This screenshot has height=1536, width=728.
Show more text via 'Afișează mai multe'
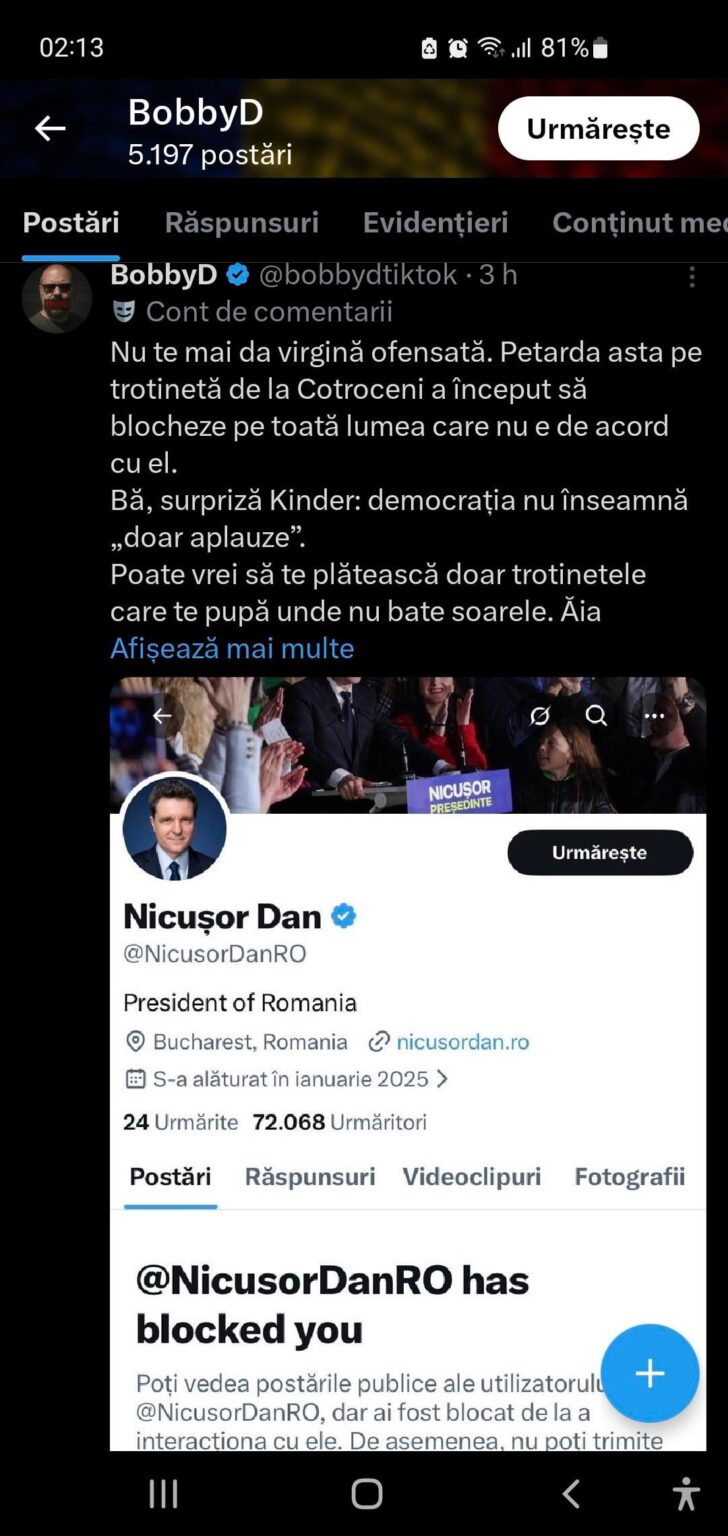coord(231,649)
